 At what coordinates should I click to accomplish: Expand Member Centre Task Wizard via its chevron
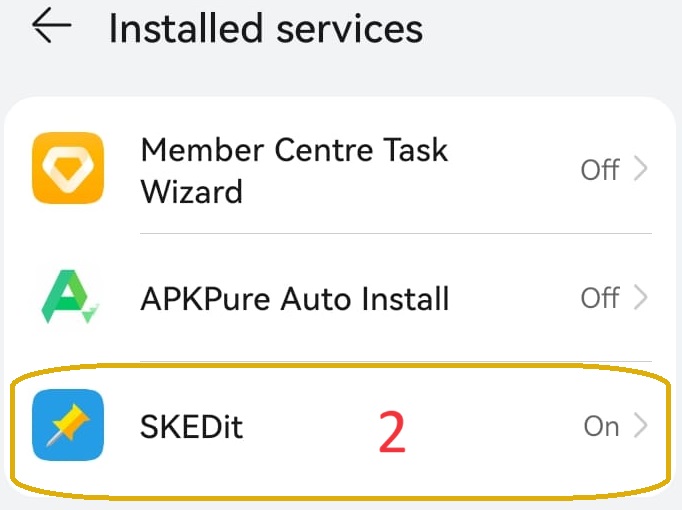pos(641,169)
